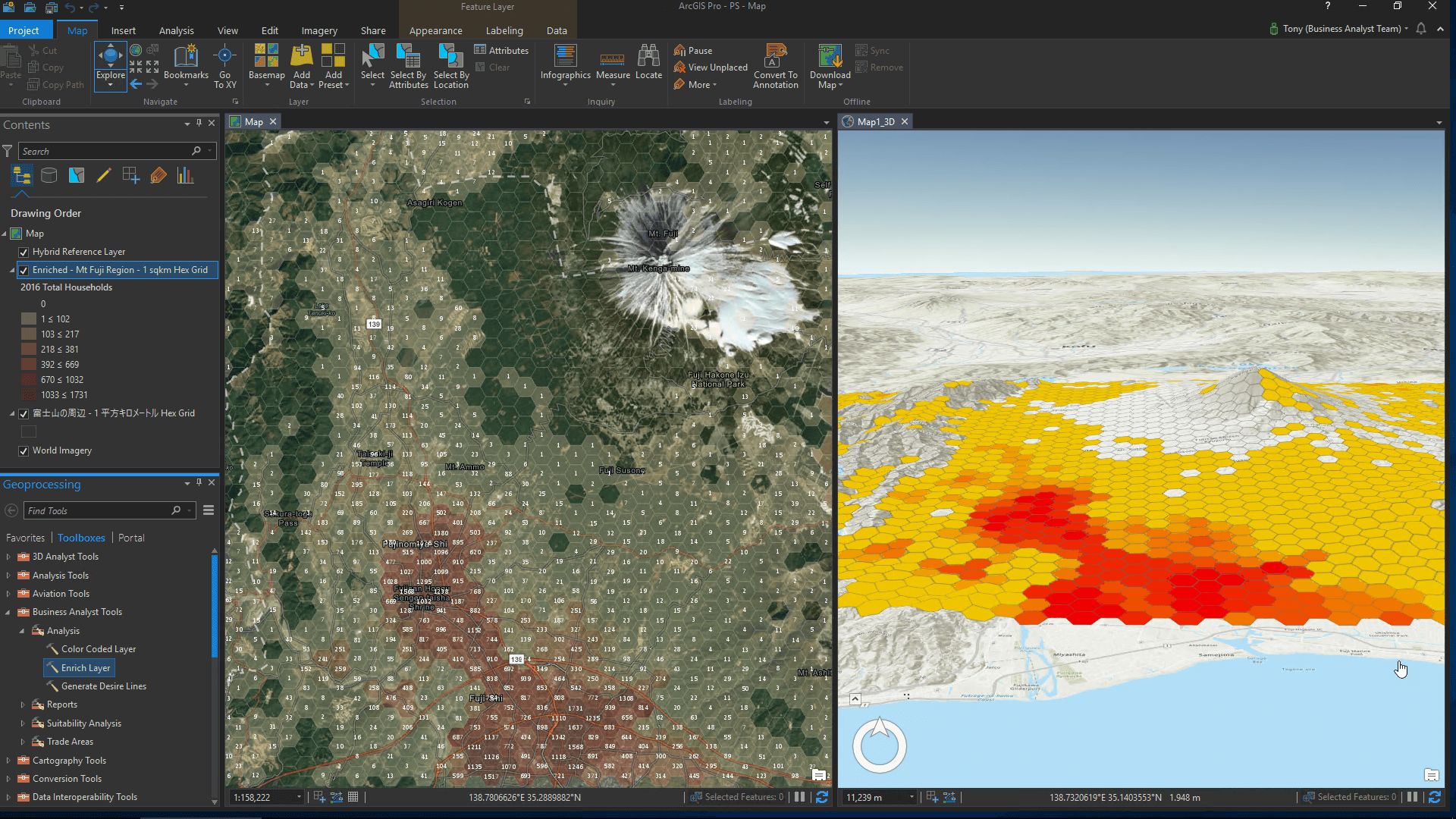The image size is (1456, 819).
Task: Select List By Data Source icon
Action: coord(49,176)
